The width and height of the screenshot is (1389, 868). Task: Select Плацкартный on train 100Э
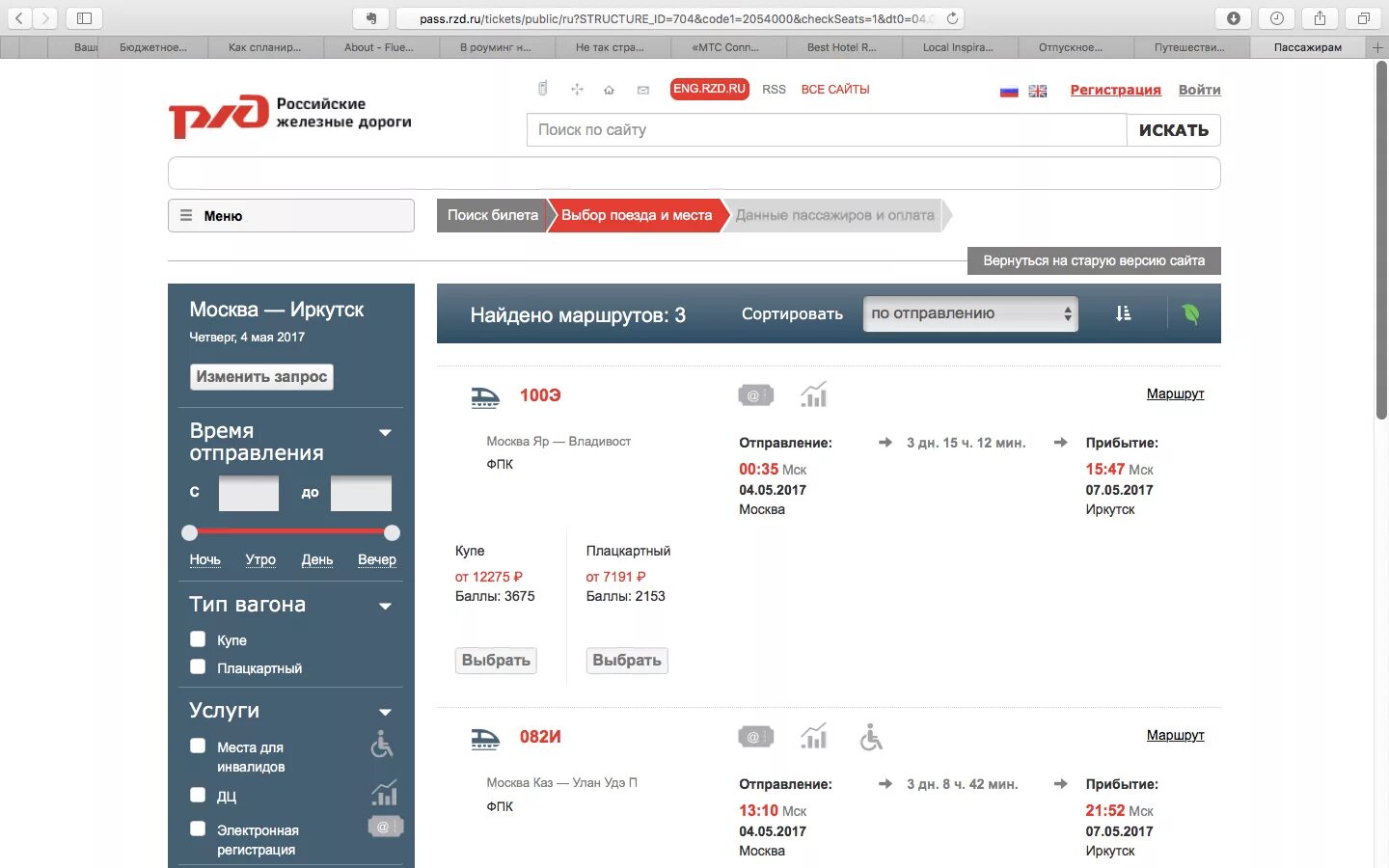point(627,660)
